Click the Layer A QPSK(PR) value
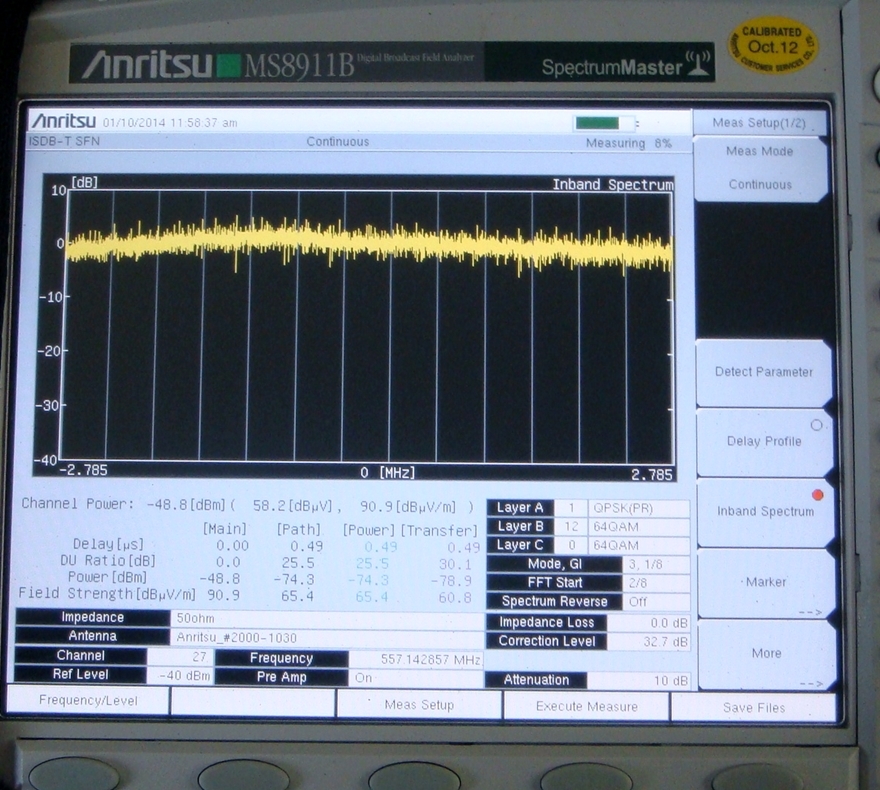The width and height of the screenshot is (880, 790). [639, 508]
